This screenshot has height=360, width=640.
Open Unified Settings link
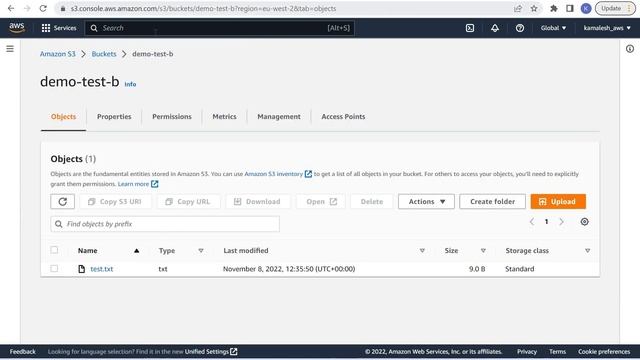click(x=211, y=351)
